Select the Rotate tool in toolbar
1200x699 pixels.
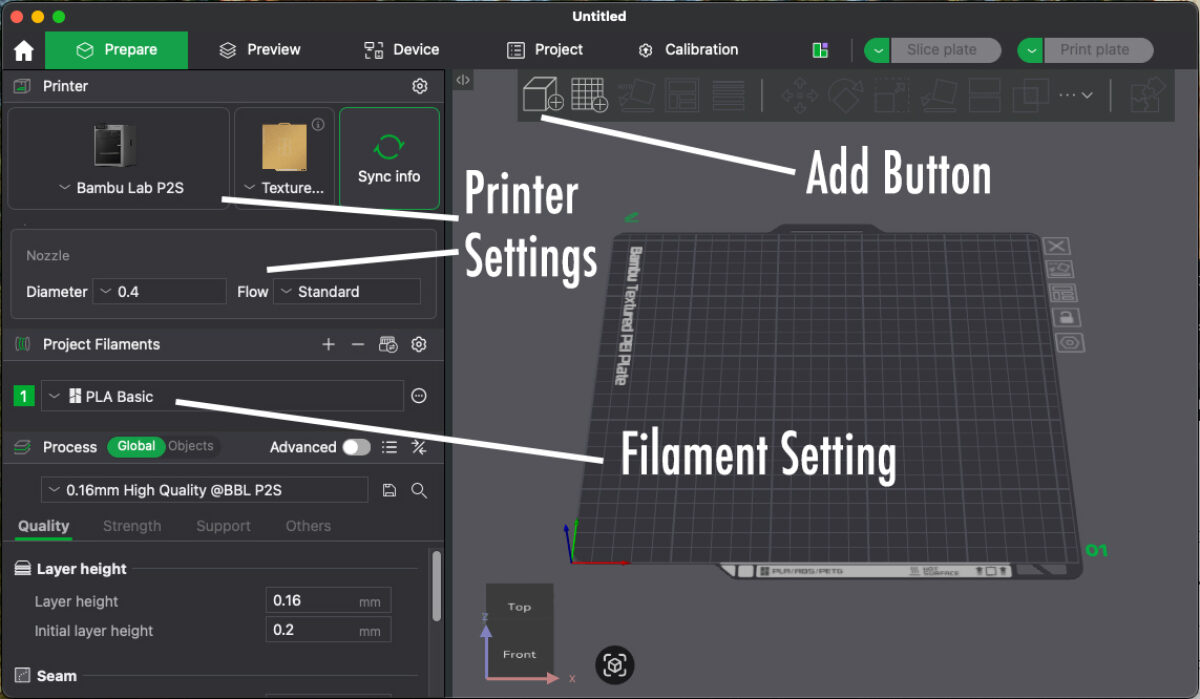845,96
